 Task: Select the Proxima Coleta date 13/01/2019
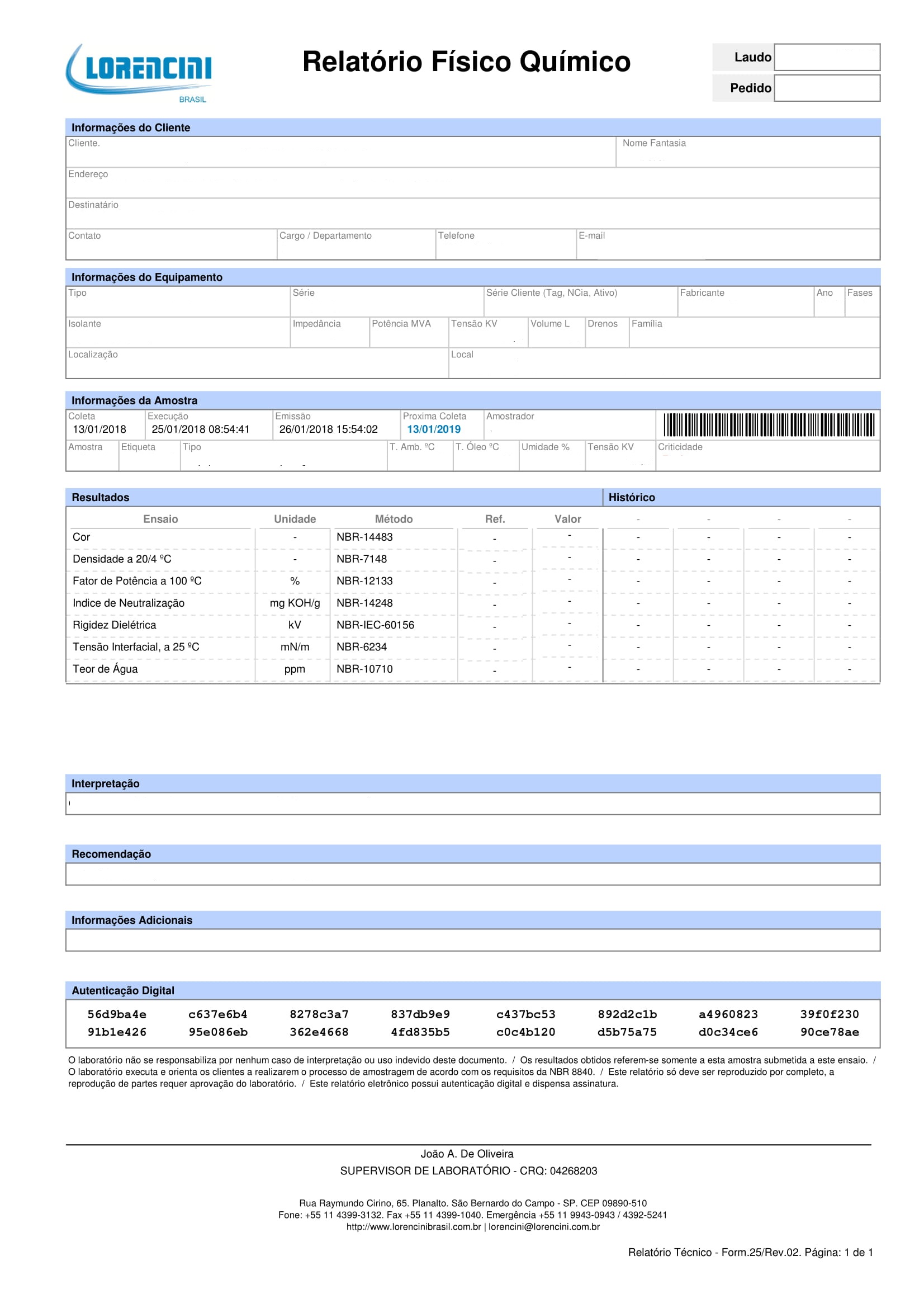click(x=433, y=429)
